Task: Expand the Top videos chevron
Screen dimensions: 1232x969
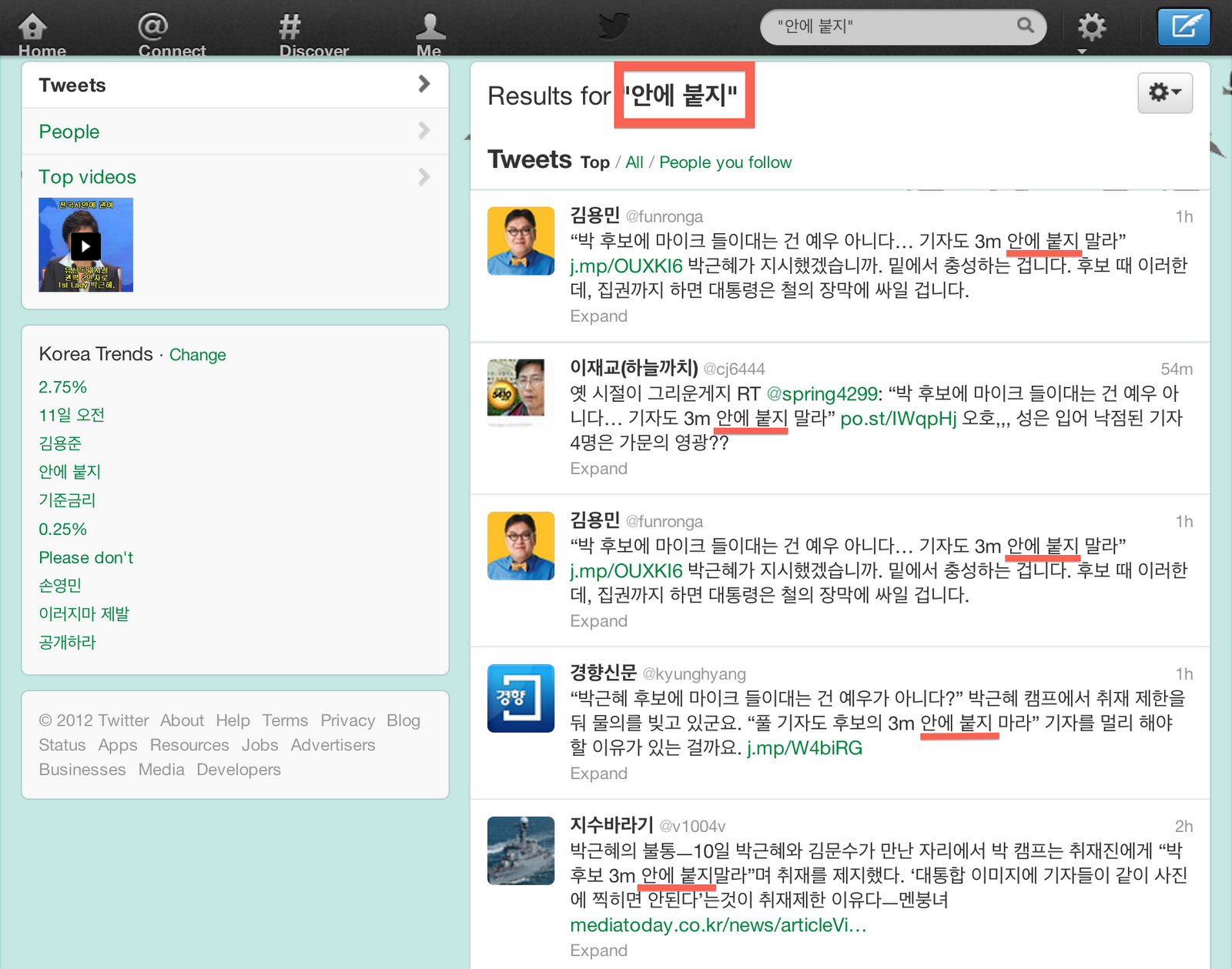Action: [x=423, y=177]
